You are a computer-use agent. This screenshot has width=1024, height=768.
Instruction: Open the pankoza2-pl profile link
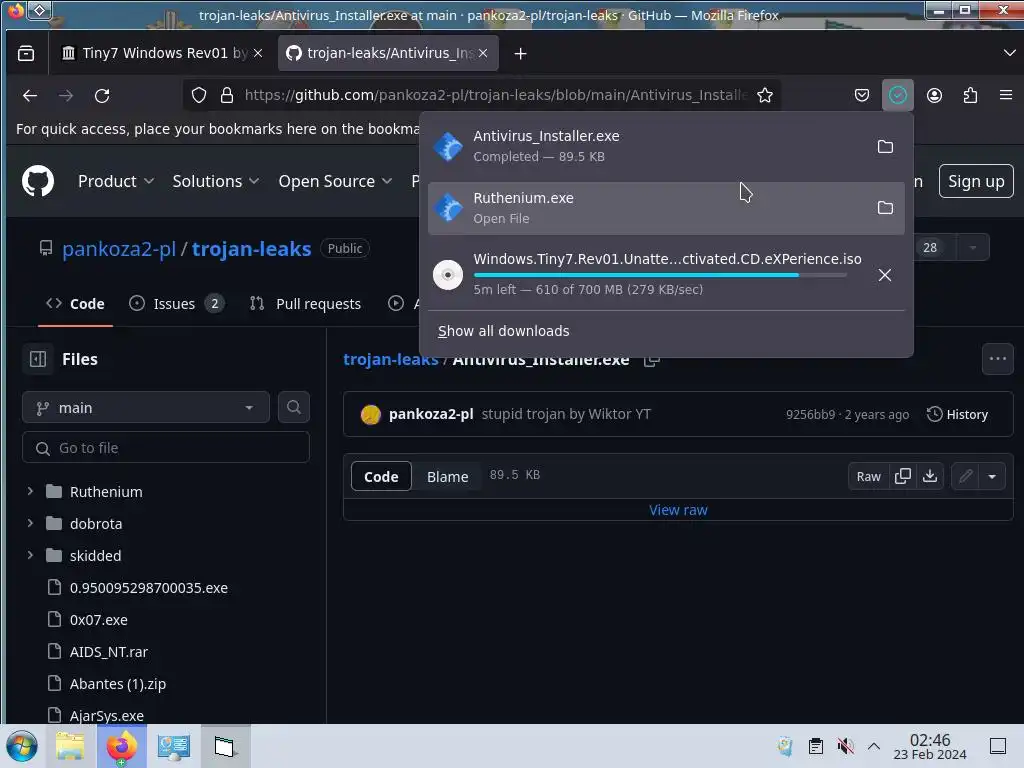(x=119, y=249)
